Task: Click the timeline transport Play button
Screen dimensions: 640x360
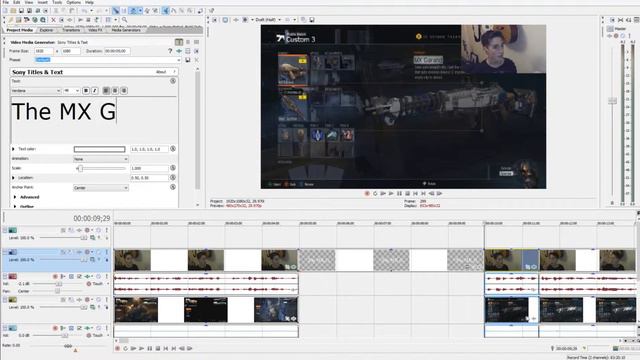Action: 142,349
